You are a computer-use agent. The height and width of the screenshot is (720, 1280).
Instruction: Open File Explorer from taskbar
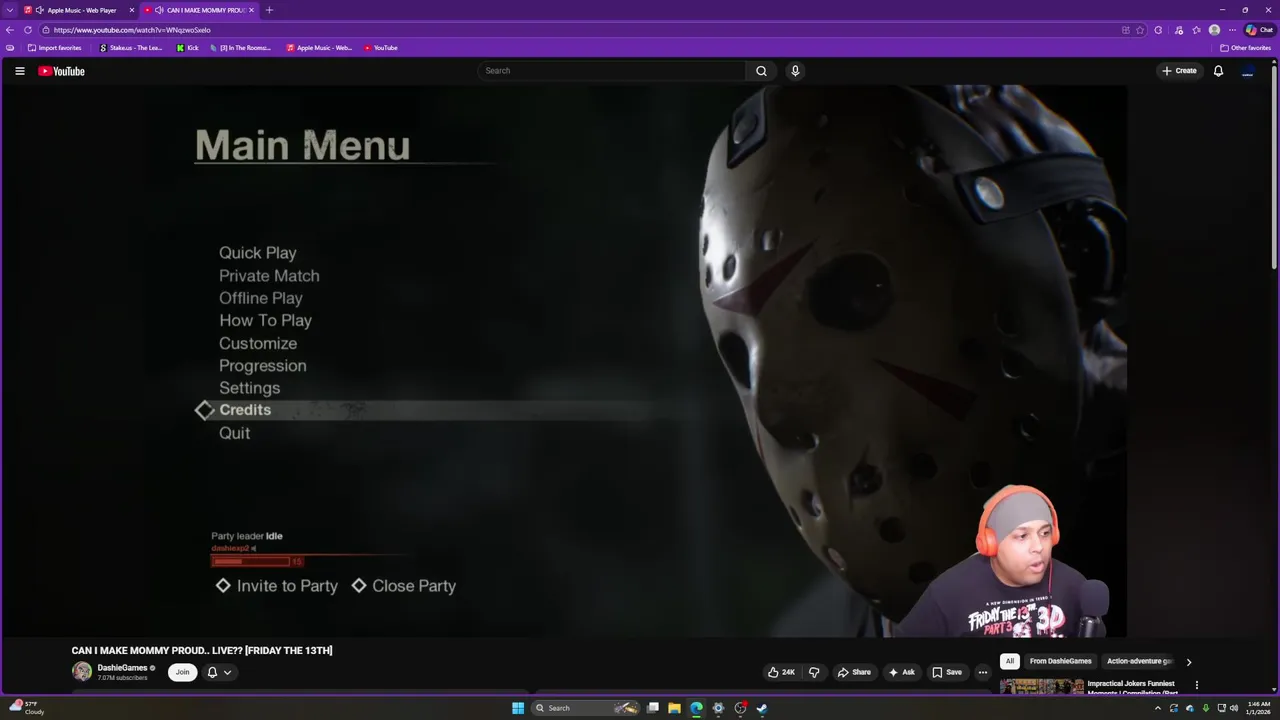pyautogui.click(x=674, y=708)
